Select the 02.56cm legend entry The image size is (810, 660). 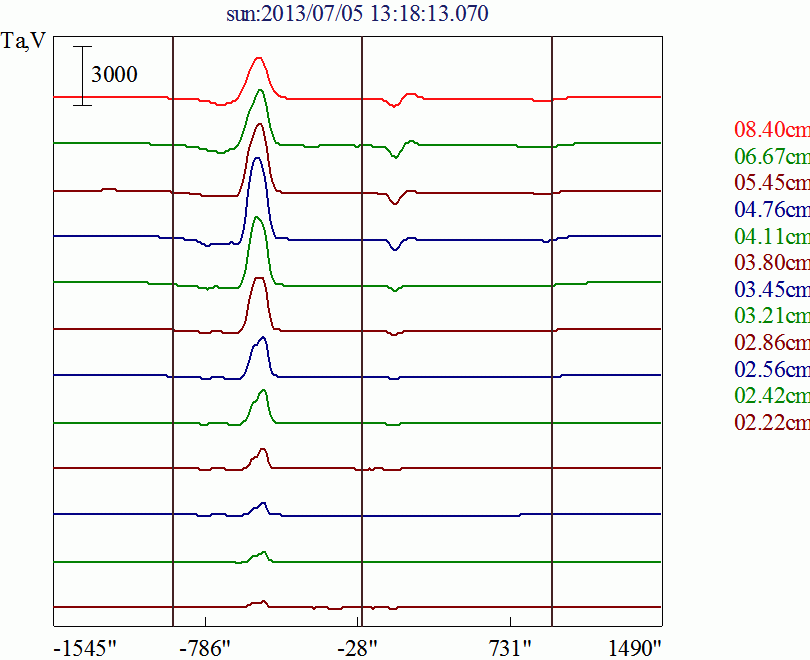[772, 369]
